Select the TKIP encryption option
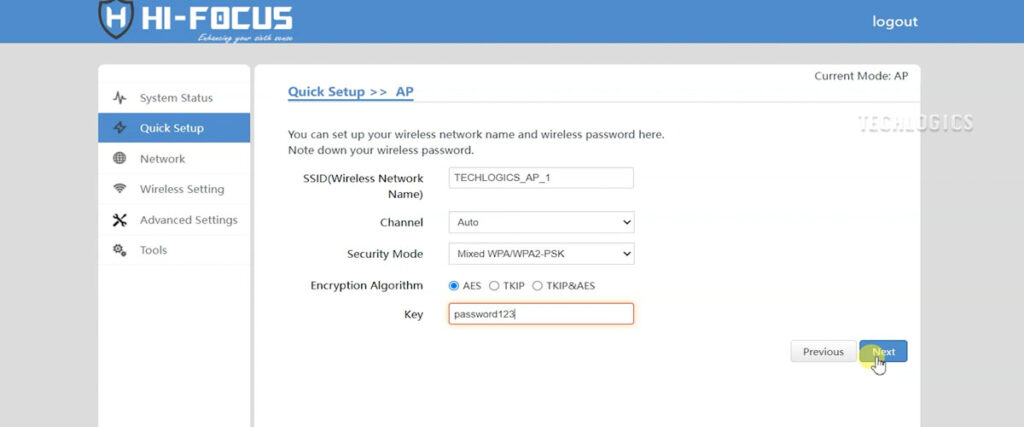The image size is (1024, 427). pyautogui.click(x=494, y=286)
